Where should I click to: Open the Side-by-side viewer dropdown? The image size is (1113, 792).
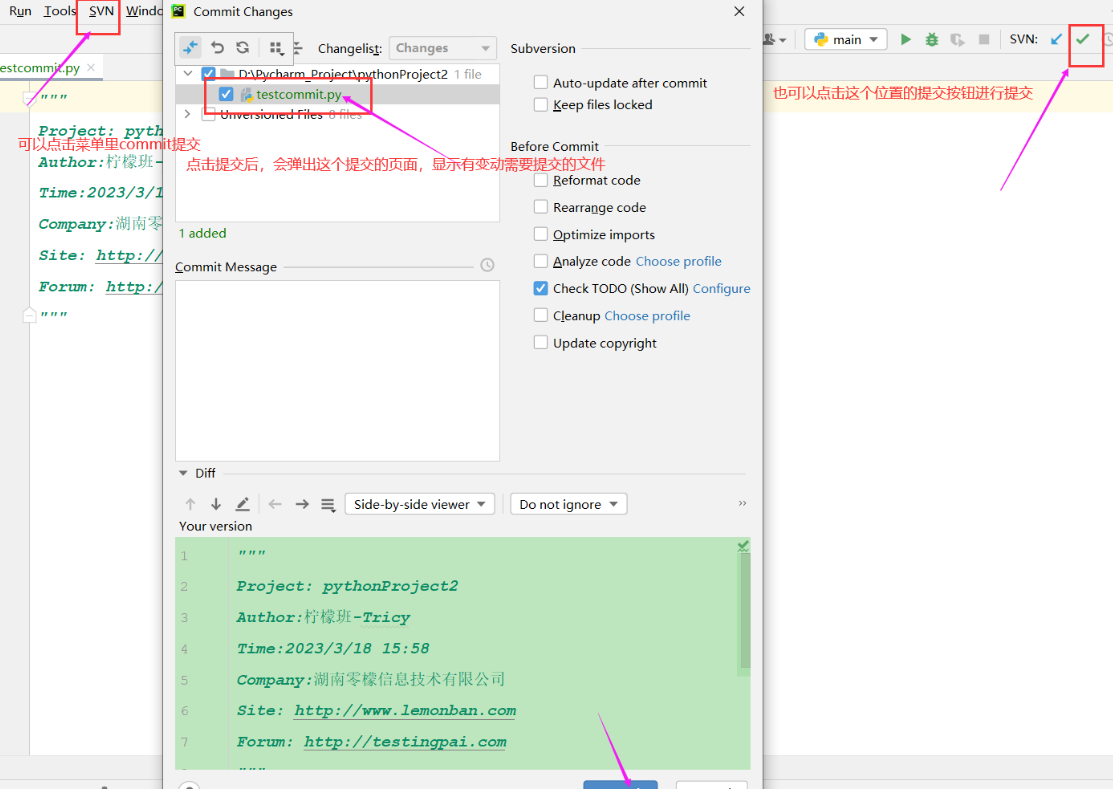tap(420, 505)
